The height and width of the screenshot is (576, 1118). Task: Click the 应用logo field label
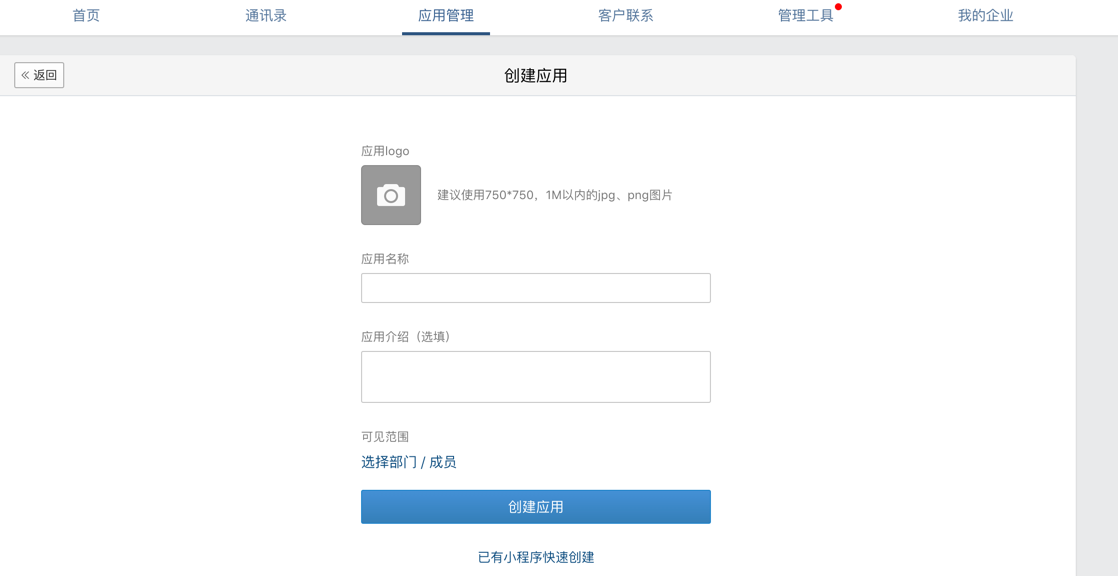385,151
